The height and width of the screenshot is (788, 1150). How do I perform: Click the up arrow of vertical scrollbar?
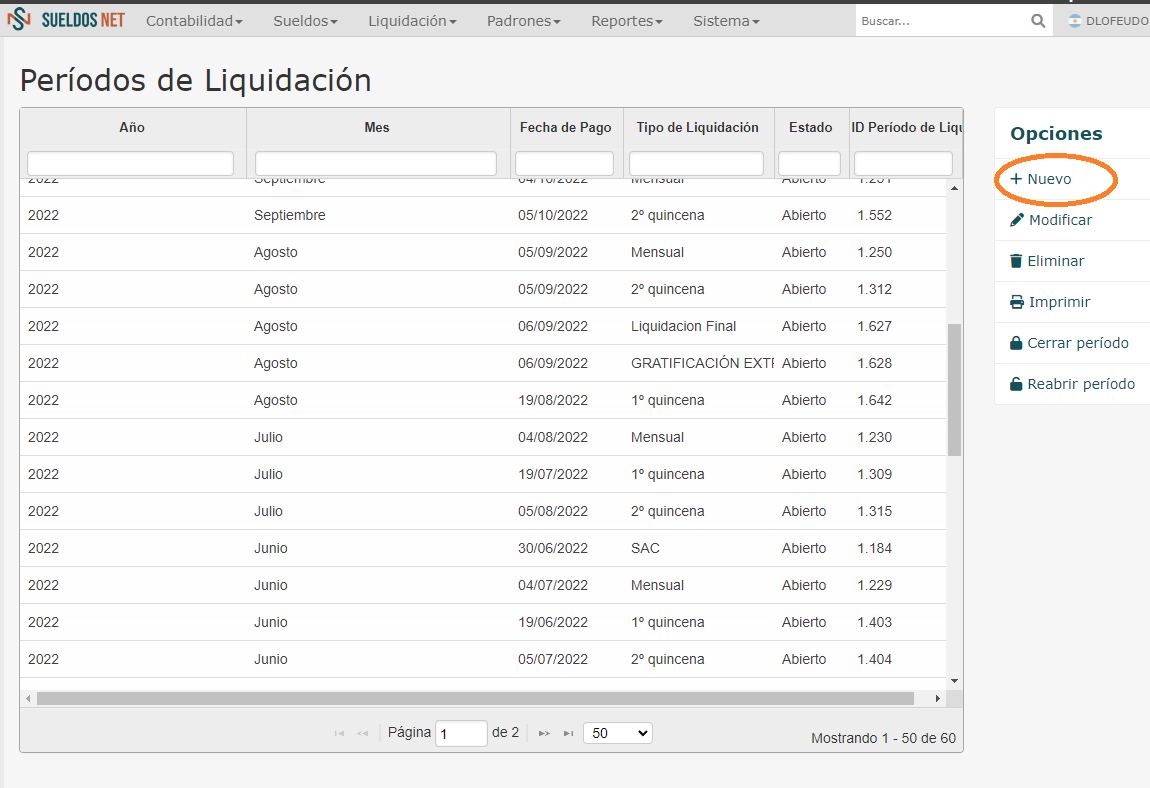pyautogui.click(x=954, y=189)
